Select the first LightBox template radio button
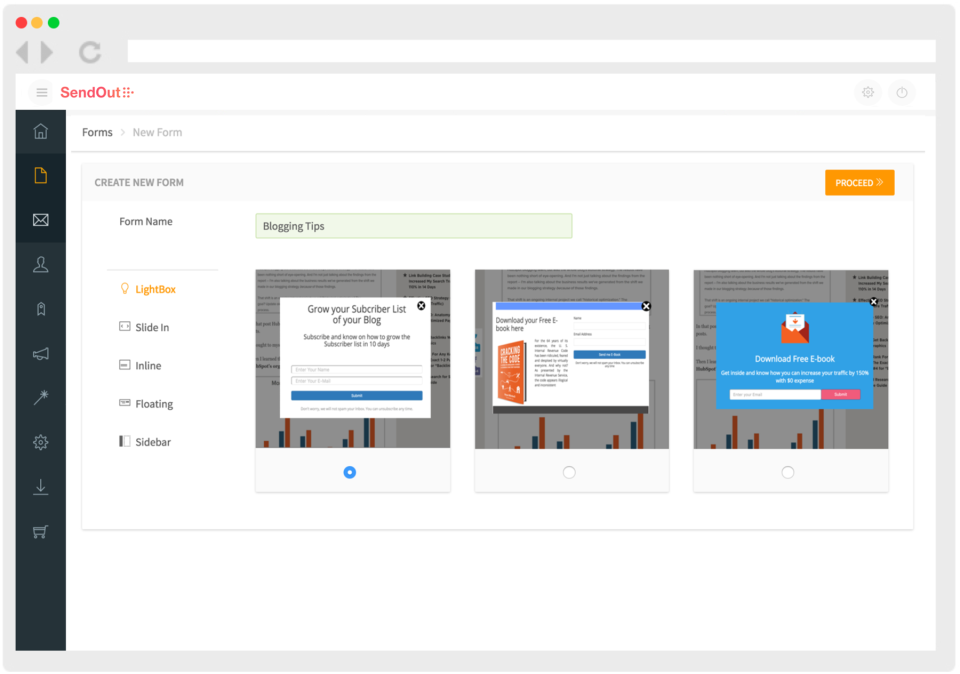This screenshot has height=674, width=960. click(x=351, y=471)
